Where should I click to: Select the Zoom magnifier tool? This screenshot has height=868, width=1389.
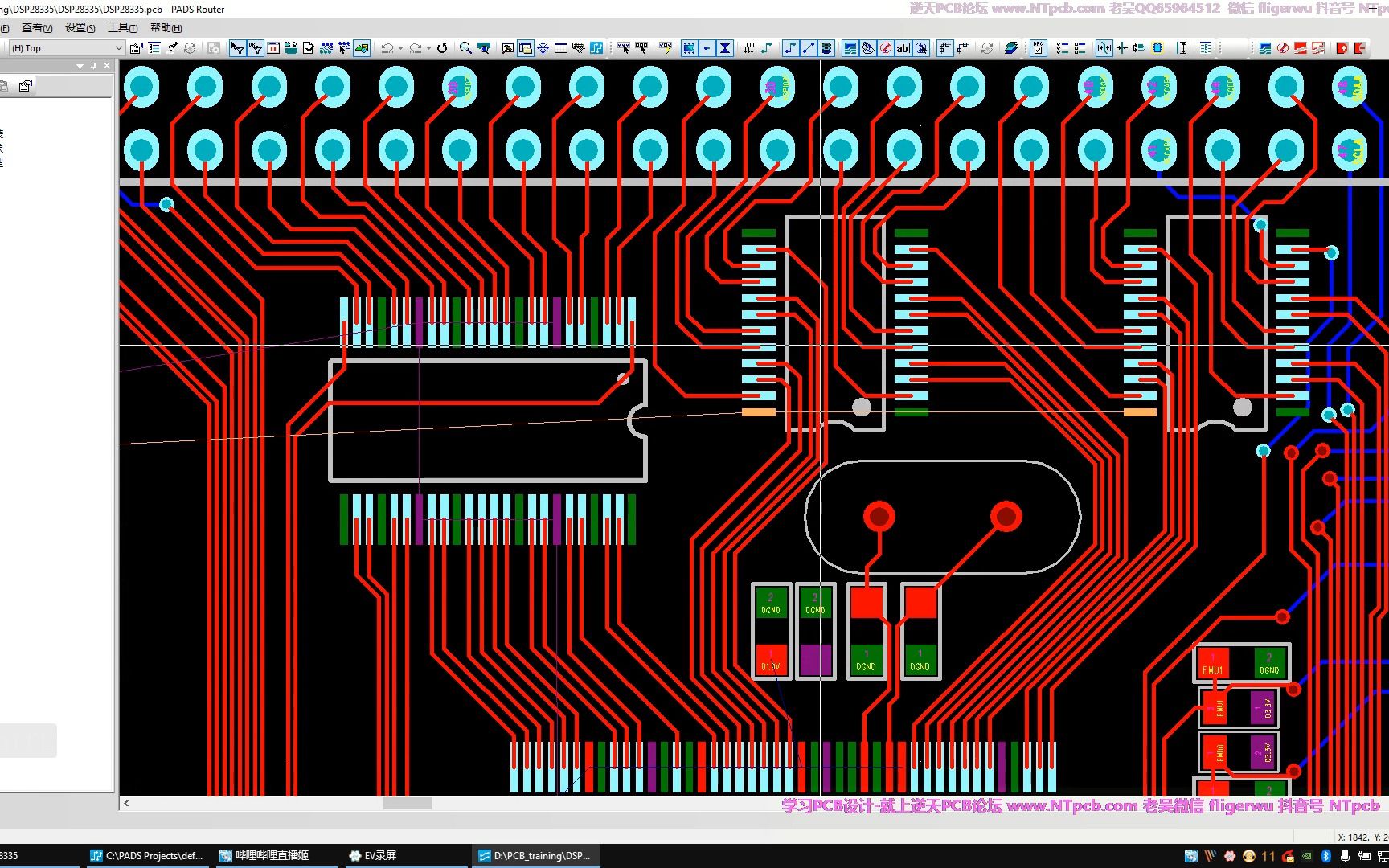coord(464,48)
